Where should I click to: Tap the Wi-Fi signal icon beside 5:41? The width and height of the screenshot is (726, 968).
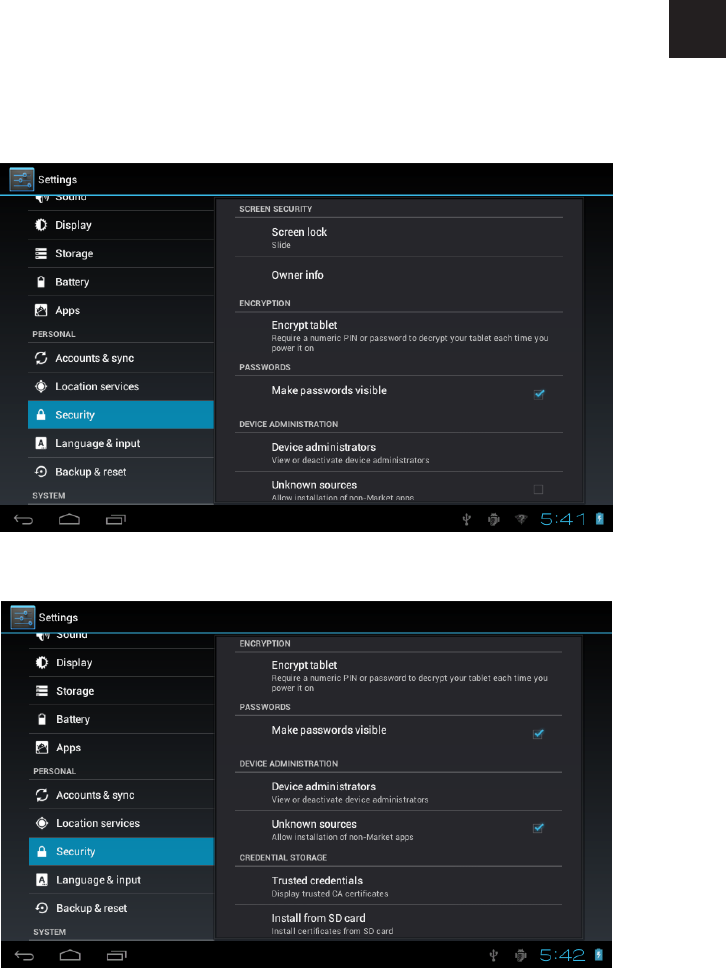point(521,519)
